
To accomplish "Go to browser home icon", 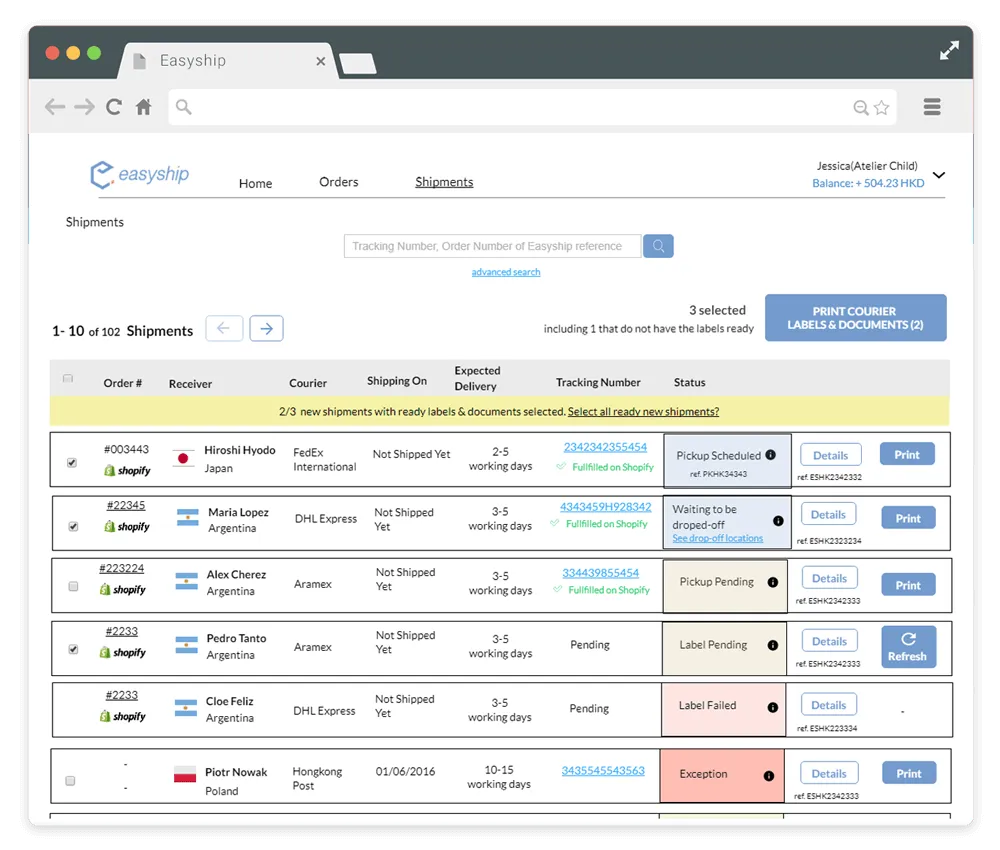I will pyautogui.click(x=143, y=106).
